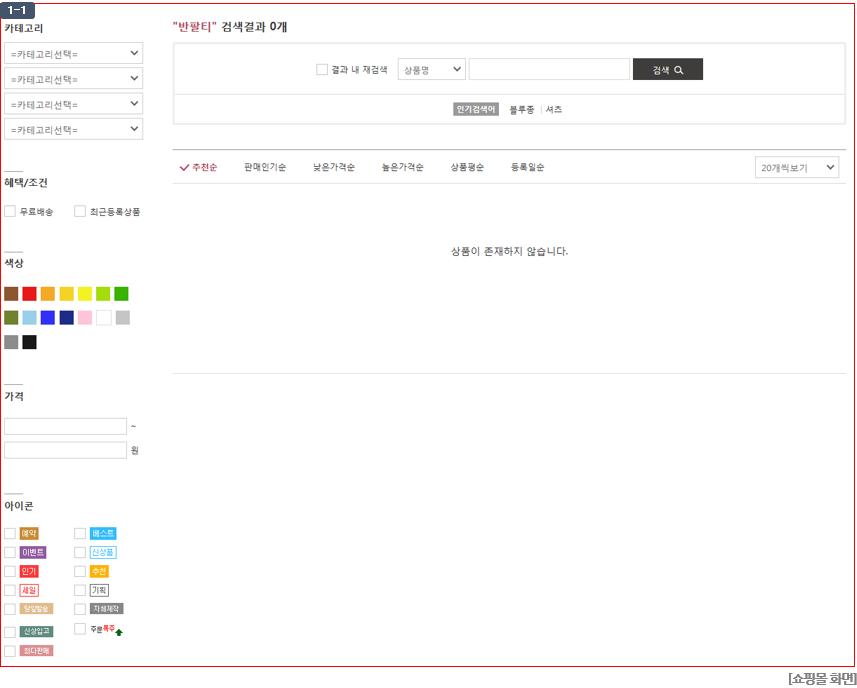
Task: Focus the search keyword input field
Action: click(x=549, y=69)
